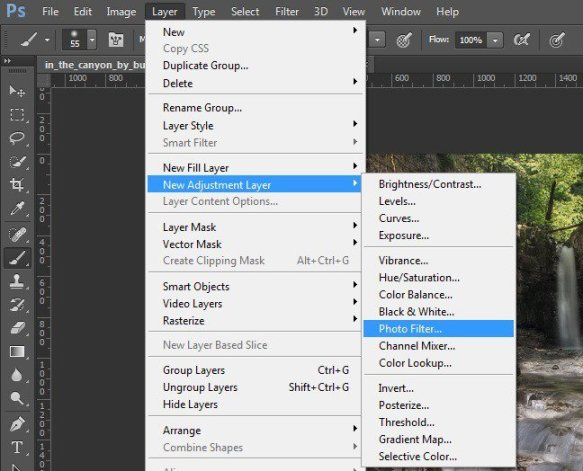
Task: Select the Crop tool
Action: point(17,184)
